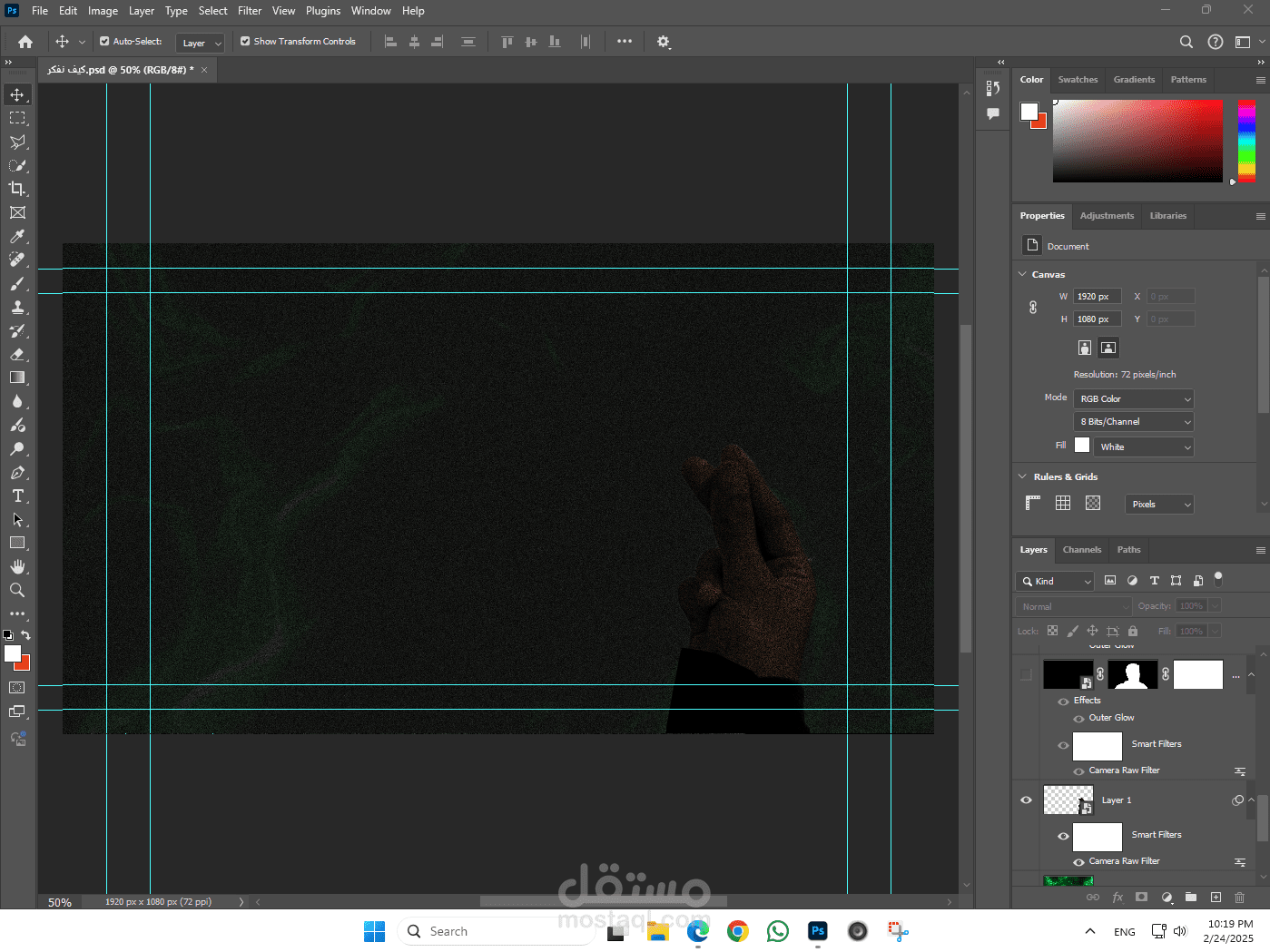Screen dimensions: 1270x952
Task: Open the Auto-Select Layer dropdown
Action: tap(200, 43)
